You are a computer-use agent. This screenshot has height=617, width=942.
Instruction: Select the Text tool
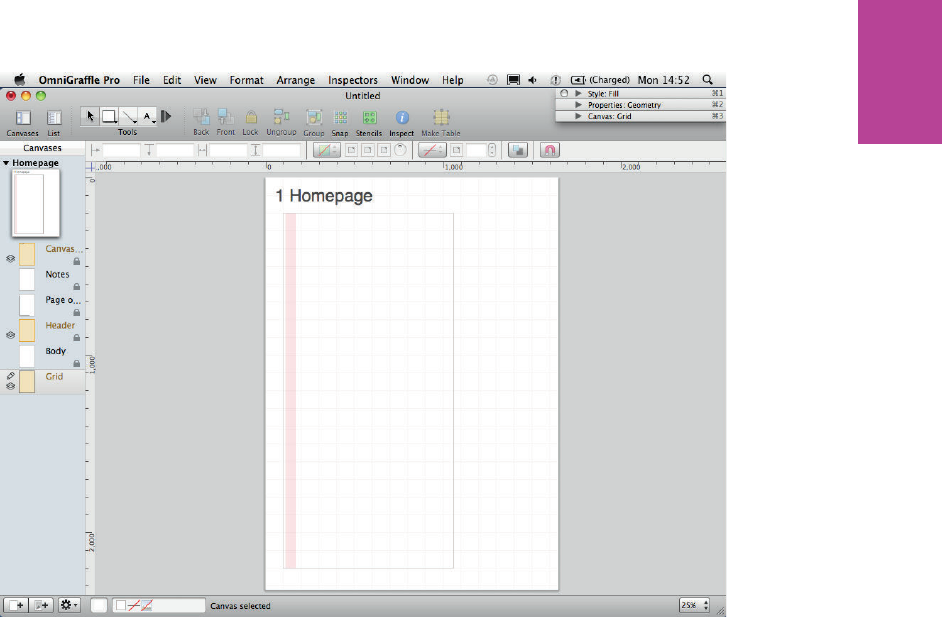(148, 116)
